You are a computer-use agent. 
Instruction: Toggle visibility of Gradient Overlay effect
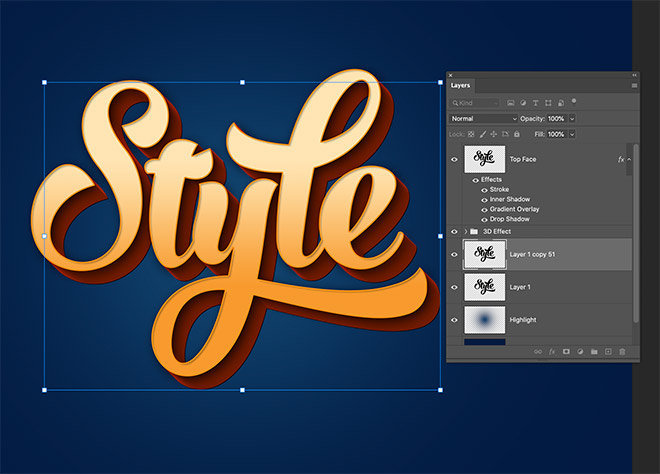[x=475, y=209]
